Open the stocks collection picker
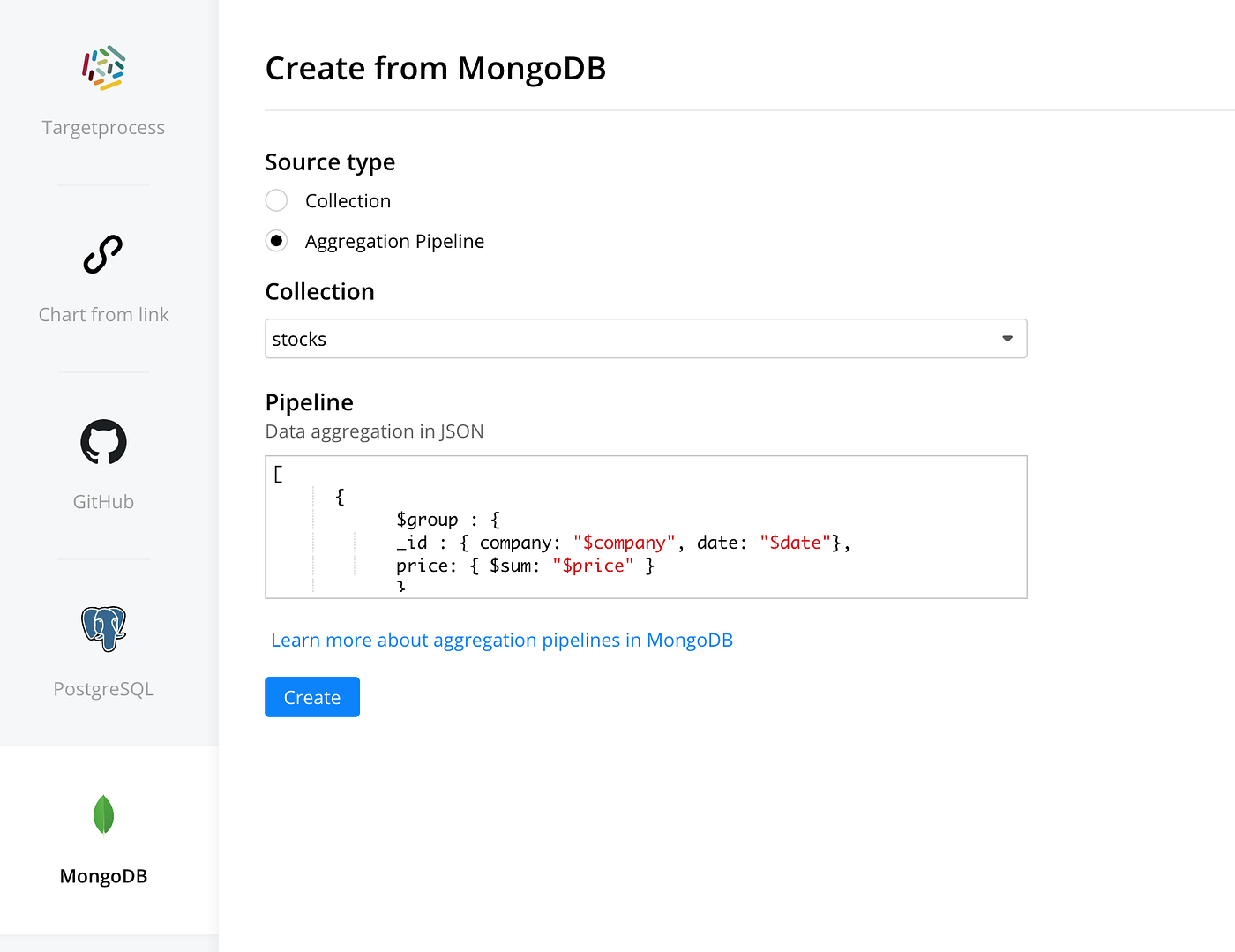1235x952 pixels. (646, 338)
